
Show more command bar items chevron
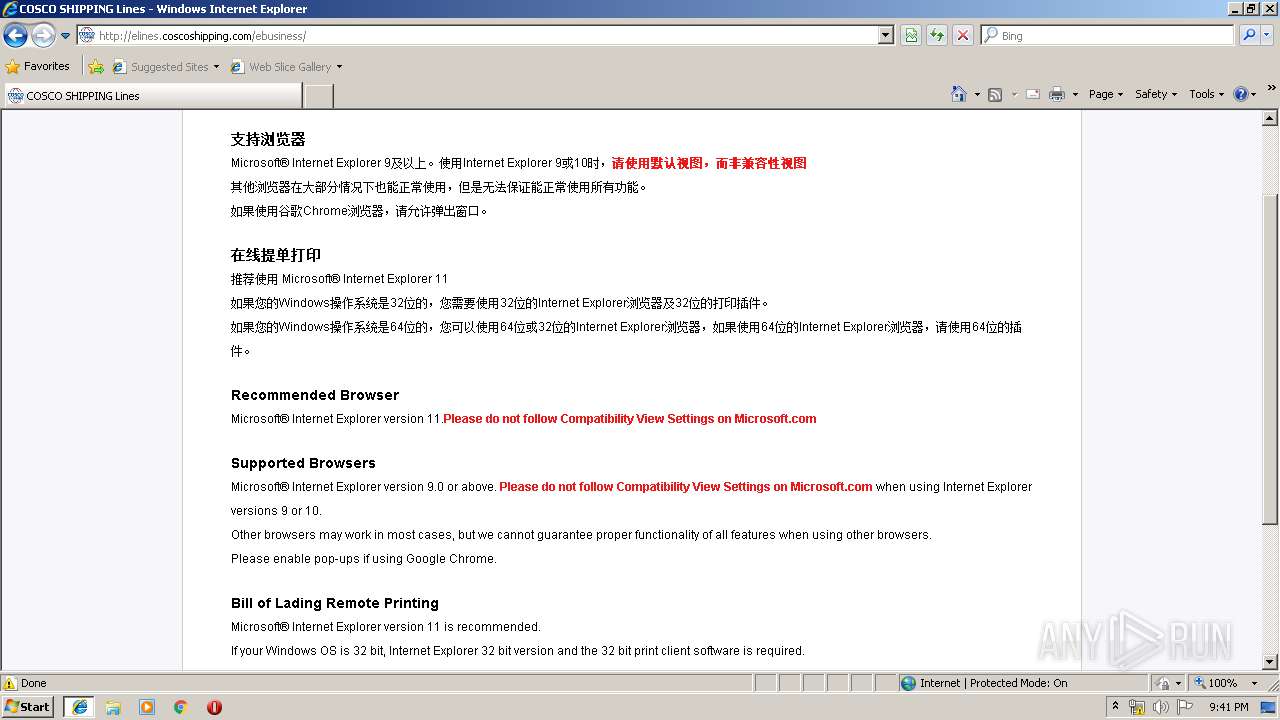[x=1271, y=89]
